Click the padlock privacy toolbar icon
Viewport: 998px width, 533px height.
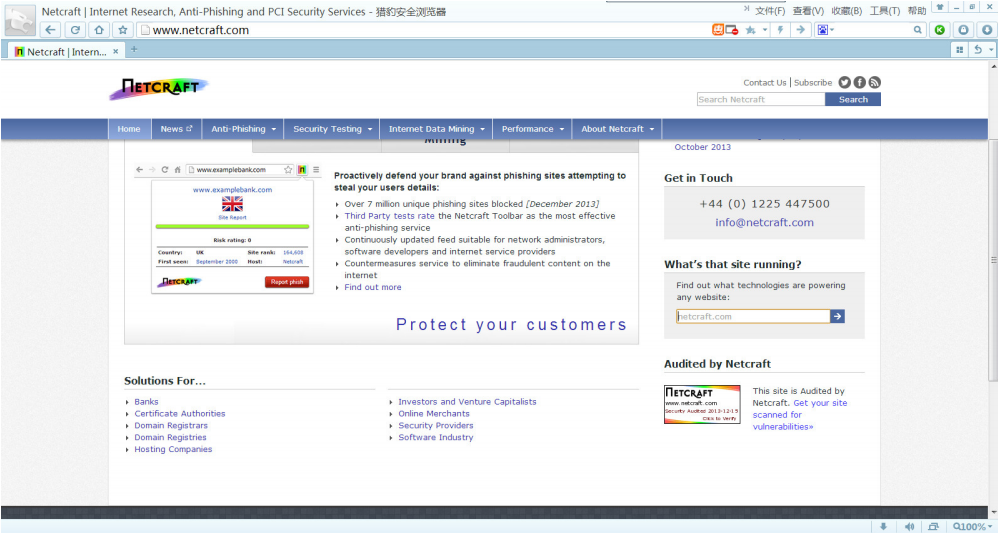click(964, 30)
